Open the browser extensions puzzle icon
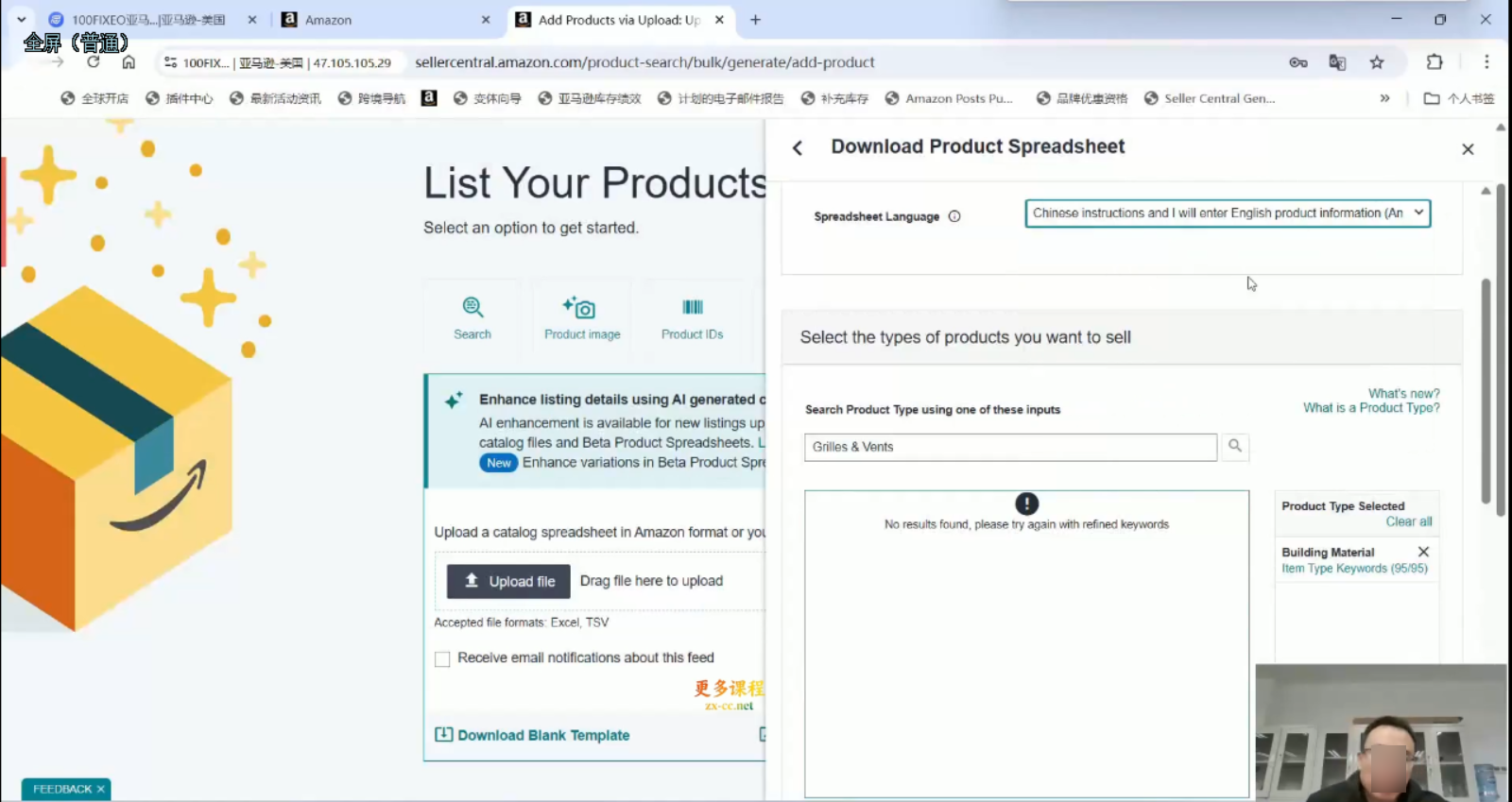This screenshot has height=802, width=1512. click(1434, 62)
